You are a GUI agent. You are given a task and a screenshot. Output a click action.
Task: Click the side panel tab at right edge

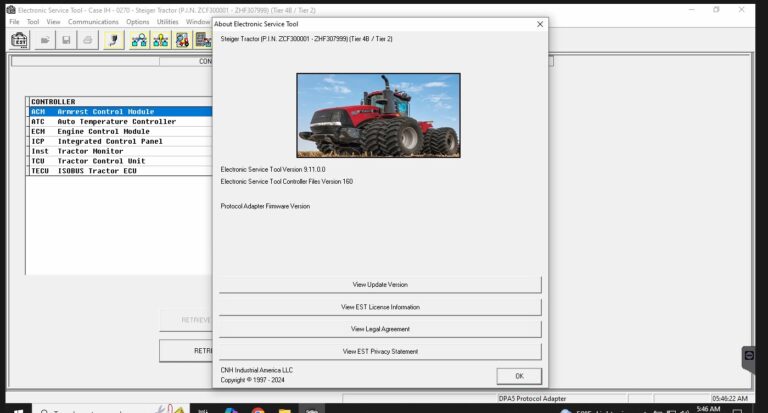coord(748,359)
